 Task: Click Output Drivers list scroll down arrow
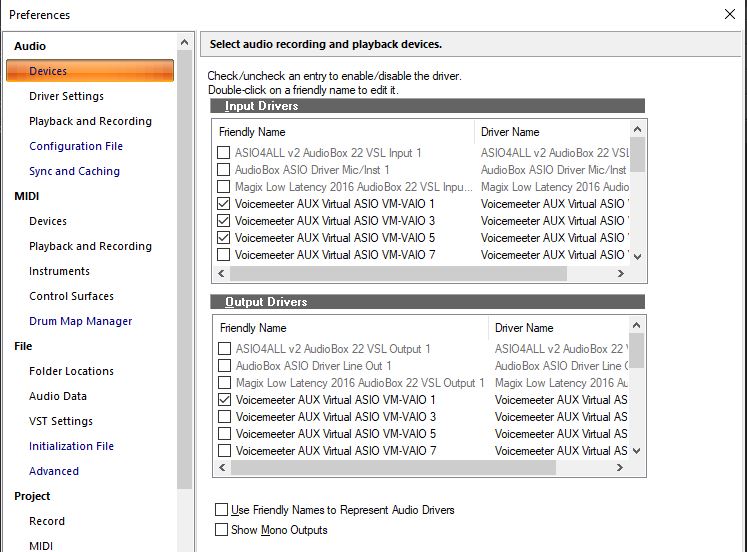[636, 451]
